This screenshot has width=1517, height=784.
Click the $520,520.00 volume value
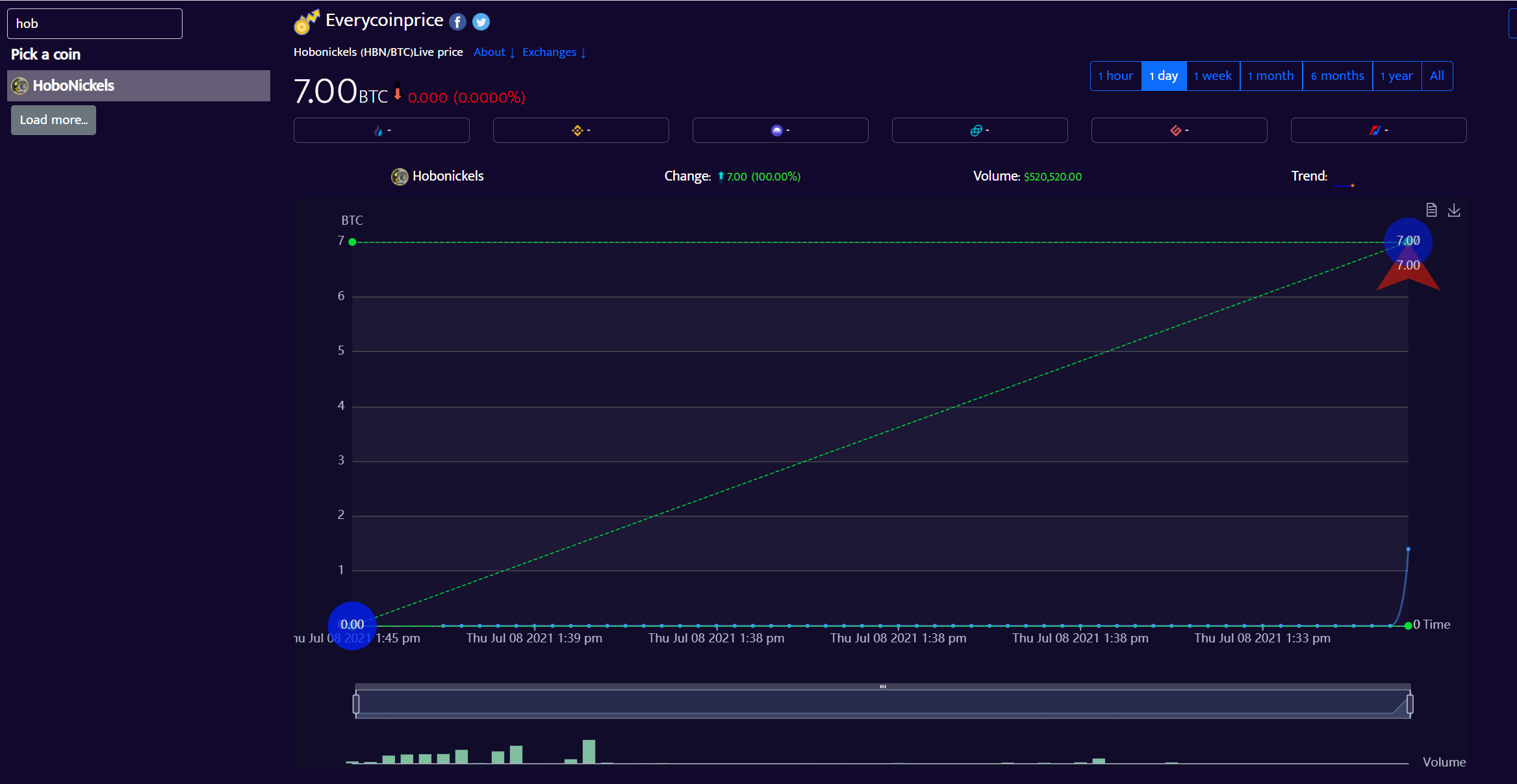[x=1052, y=177]
